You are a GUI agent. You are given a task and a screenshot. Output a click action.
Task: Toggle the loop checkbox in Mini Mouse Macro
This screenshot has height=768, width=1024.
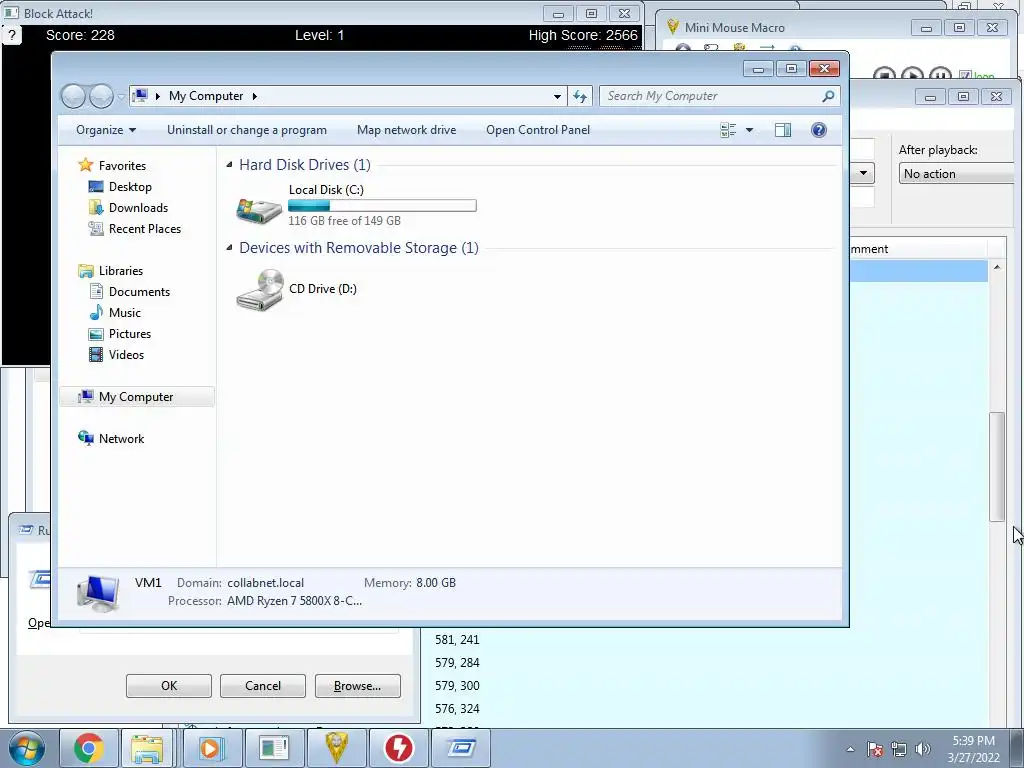(965, 76)
